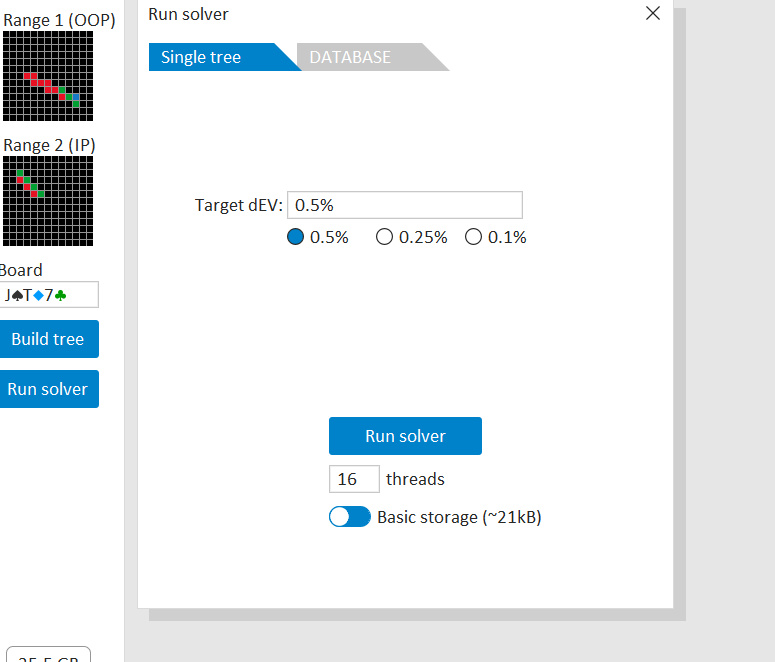Close the Run solver dialog
775x662 pixels.
pos(653,14)
